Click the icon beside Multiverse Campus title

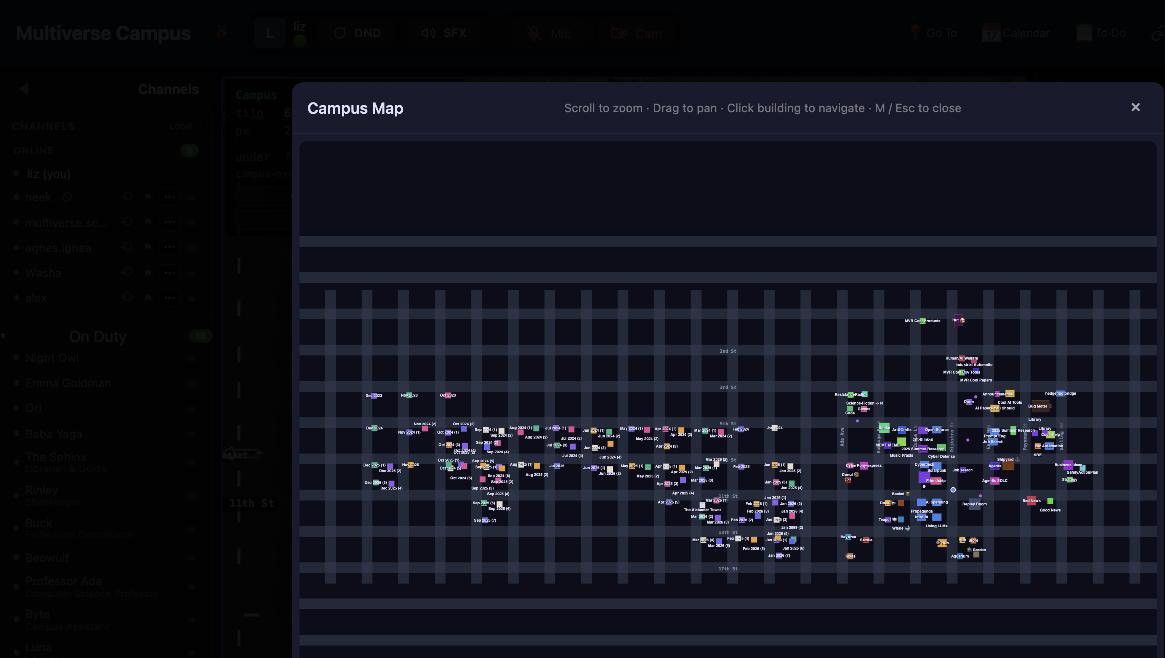(x=221, y=32)
